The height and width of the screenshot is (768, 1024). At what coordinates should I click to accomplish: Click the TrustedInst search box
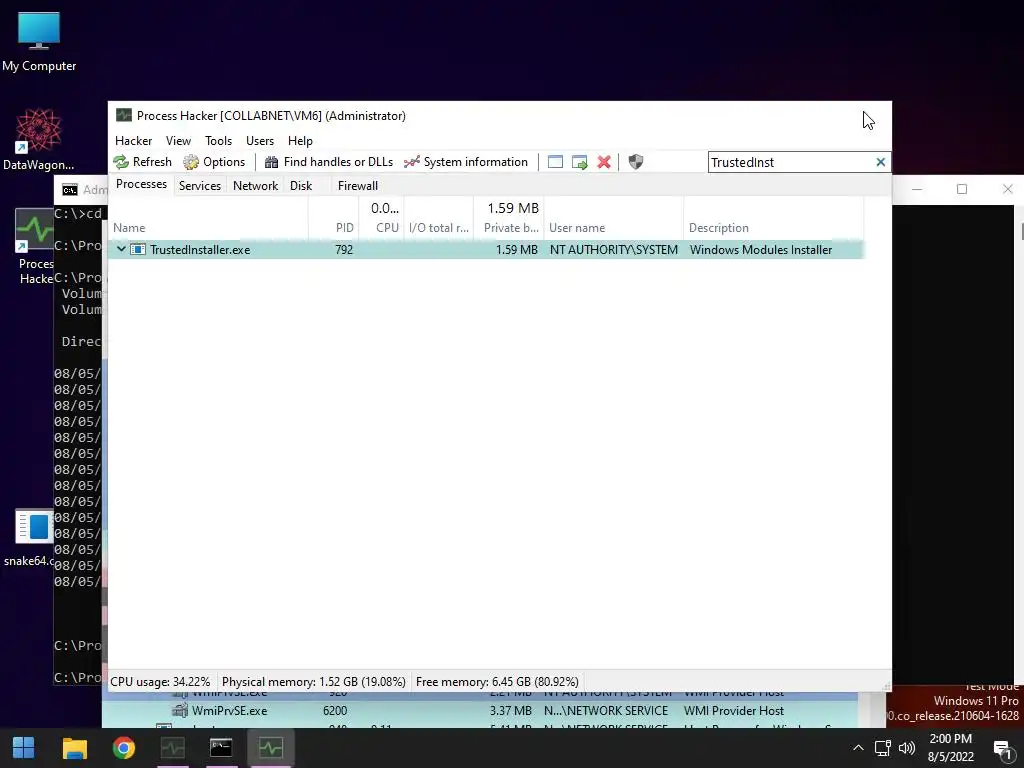coord(790,162)
